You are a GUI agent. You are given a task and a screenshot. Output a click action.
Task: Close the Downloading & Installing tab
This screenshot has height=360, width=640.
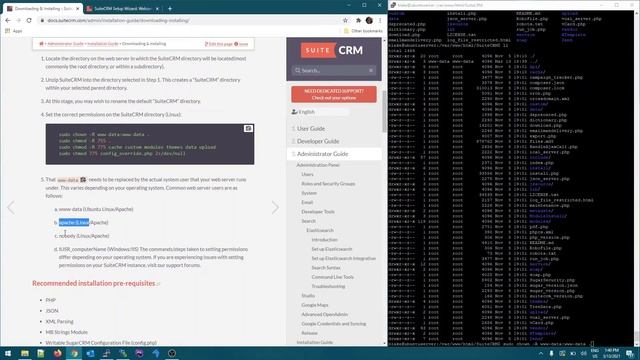click(78, 8)
